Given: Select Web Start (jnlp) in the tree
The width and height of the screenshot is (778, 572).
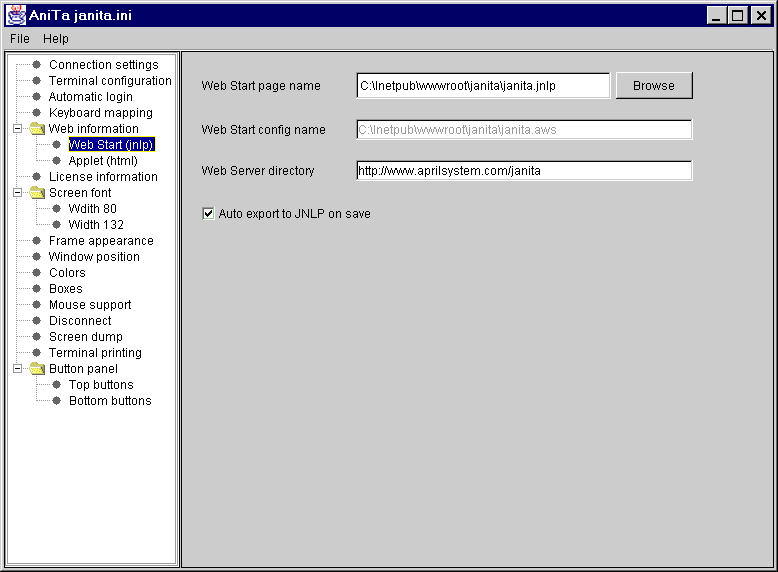Looking at the screenshot, I should tap(112, 145).
